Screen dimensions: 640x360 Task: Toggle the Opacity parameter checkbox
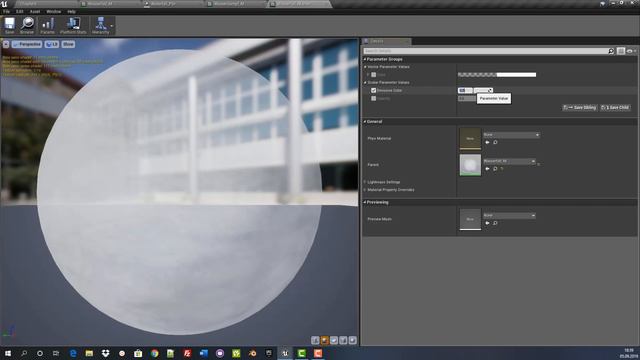pyautogui.click(x=373, y=98)
